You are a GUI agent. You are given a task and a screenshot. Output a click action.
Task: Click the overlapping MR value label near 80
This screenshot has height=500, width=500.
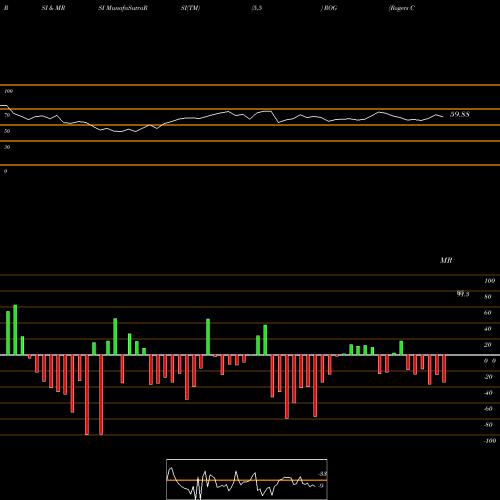[463, 294]
